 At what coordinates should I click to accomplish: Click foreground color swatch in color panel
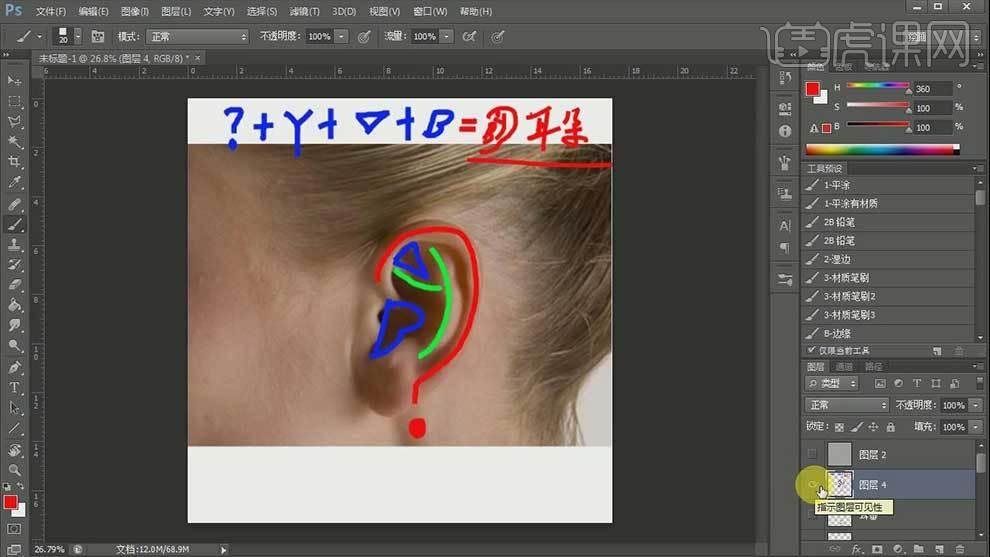[813, 89]
